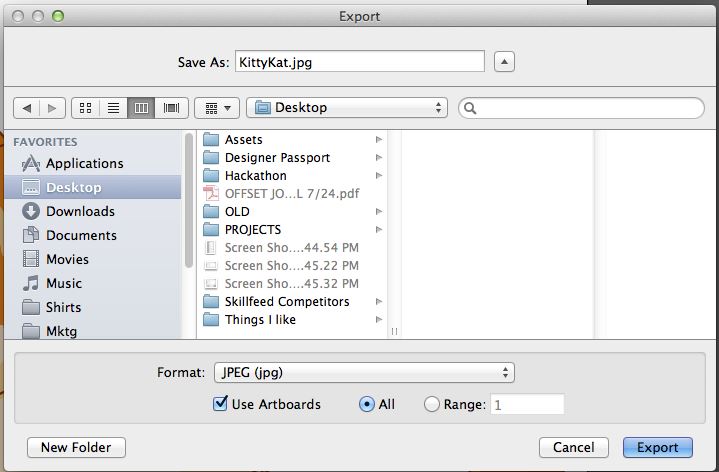
Task: Open the item arrangement menu
Action: point(217,108)
